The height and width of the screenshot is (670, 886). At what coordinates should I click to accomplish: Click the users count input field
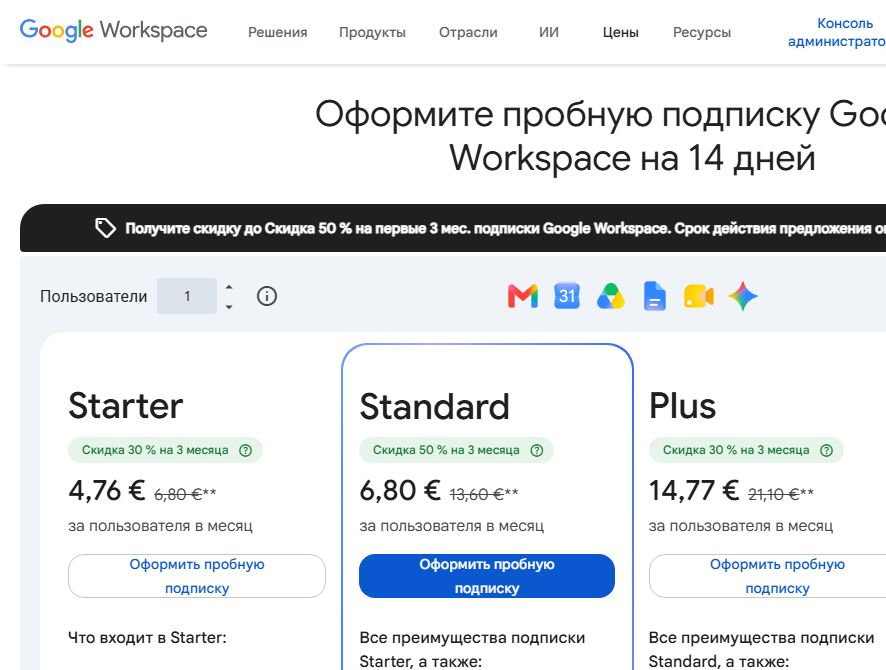pyautogui.click(x=187, y=296)
